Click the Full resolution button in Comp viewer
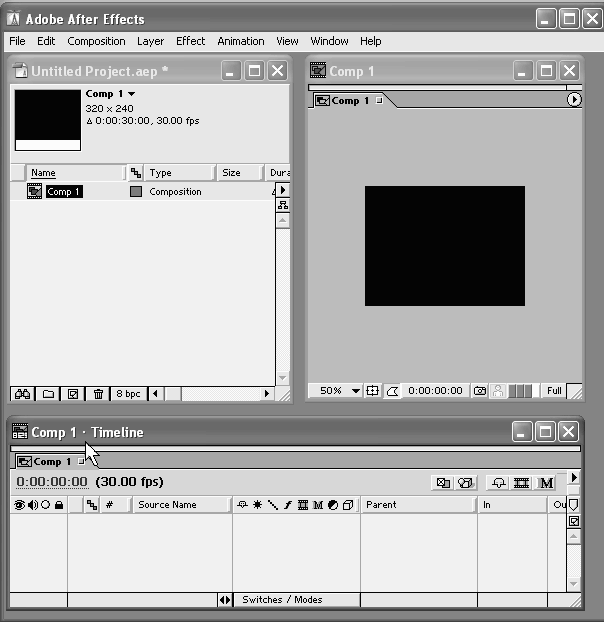The image size is (604, 622). click(x=554, y=391)
